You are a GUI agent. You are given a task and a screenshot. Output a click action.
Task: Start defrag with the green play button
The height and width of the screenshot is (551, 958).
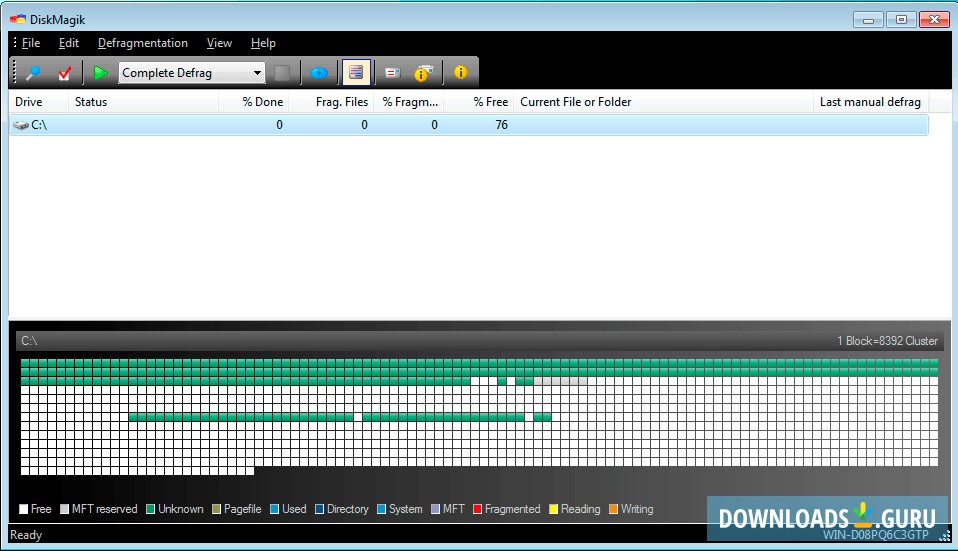tap(100, 73)
